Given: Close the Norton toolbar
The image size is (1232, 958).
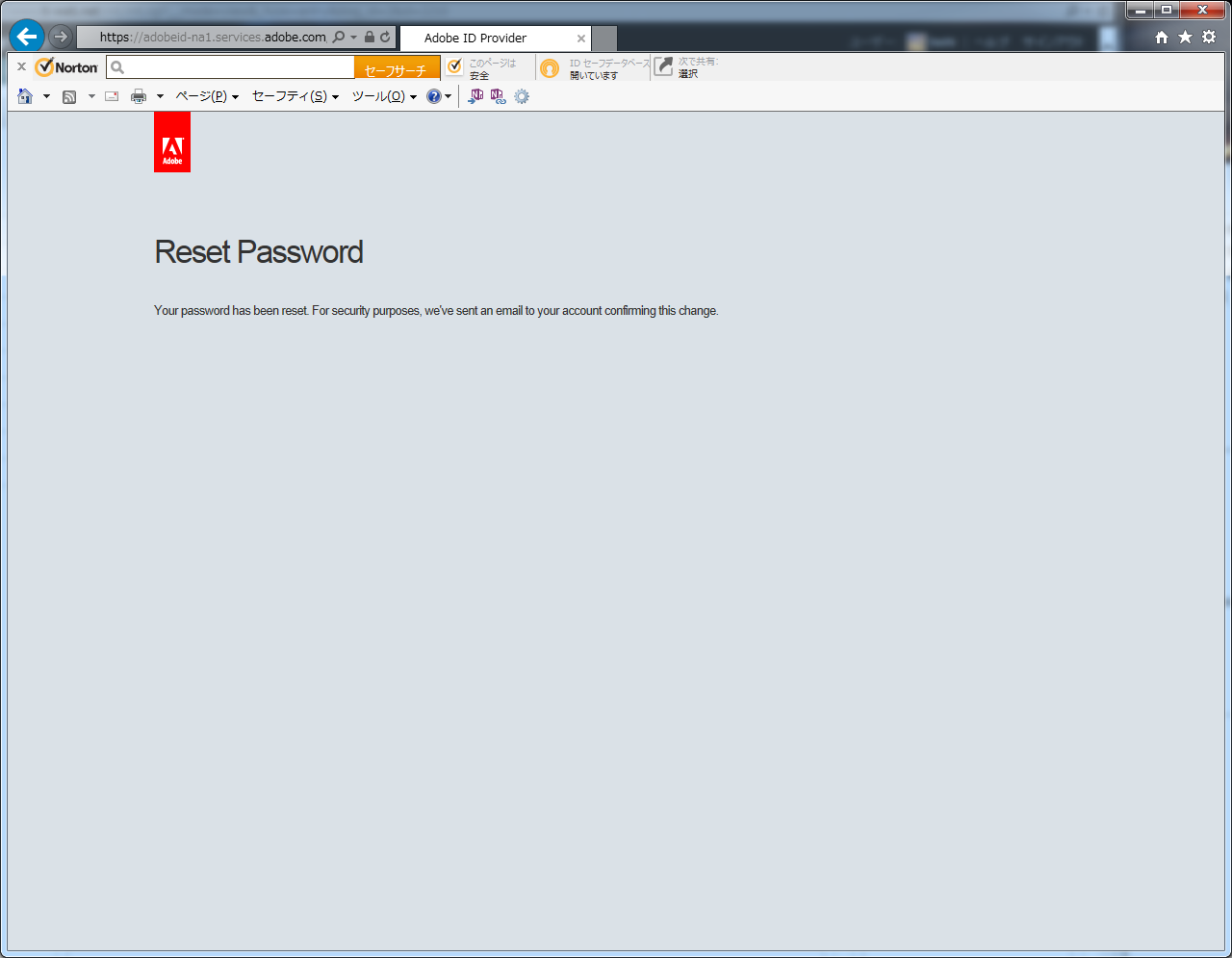Looking at the screenshot, I should click(x=21, y=67).
